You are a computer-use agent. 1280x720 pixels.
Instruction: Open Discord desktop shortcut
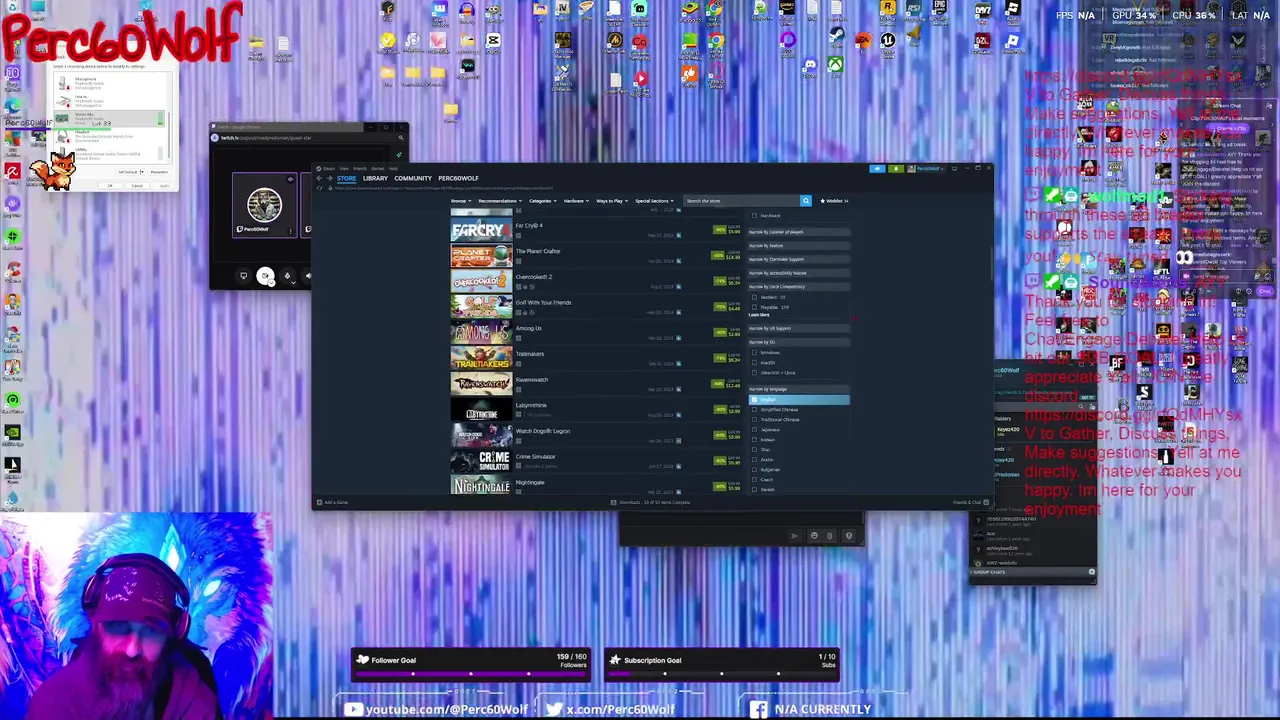tap(810, 66)
